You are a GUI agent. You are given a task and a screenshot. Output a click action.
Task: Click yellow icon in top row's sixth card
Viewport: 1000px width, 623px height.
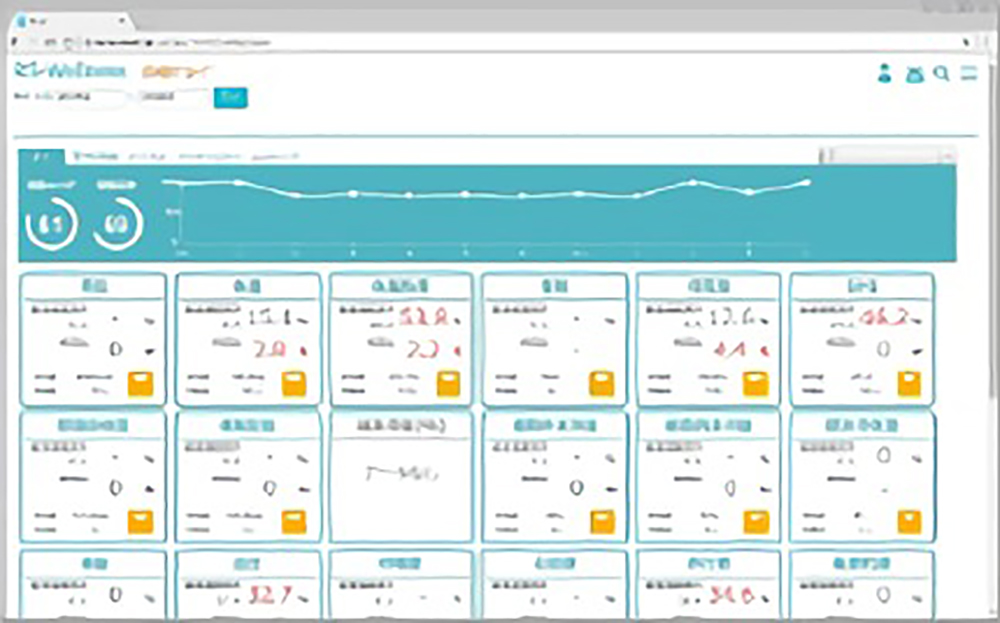pos(909,384)
